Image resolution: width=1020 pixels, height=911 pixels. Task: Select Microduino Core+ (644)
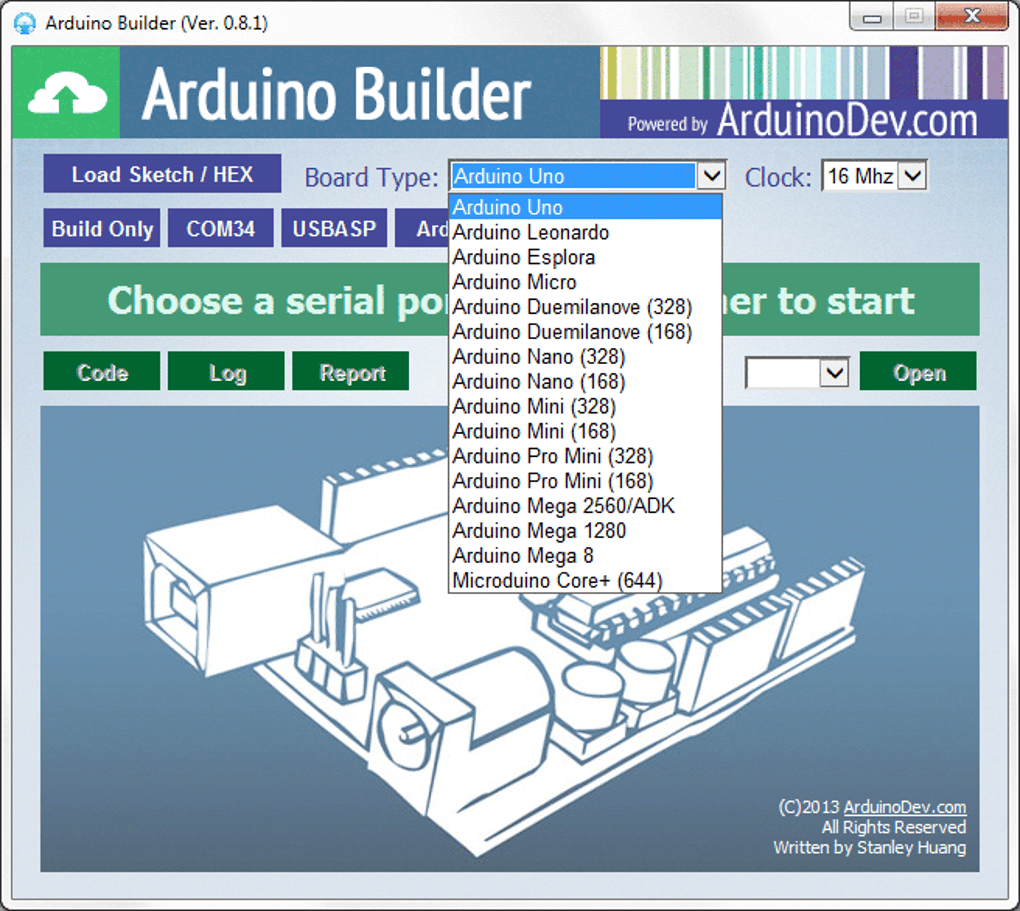coord(585,580)
